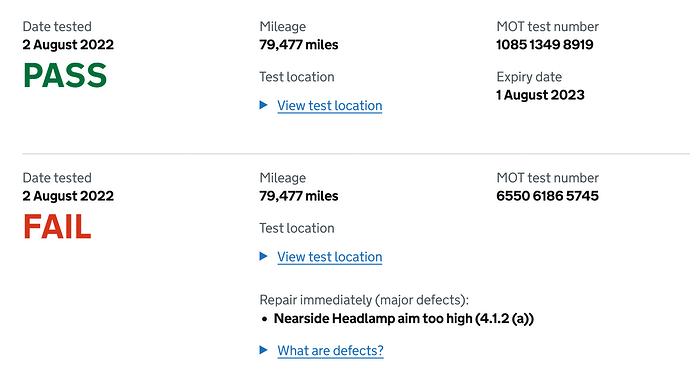
Task: Click the green PASS result text
Action: pos(65,76)
